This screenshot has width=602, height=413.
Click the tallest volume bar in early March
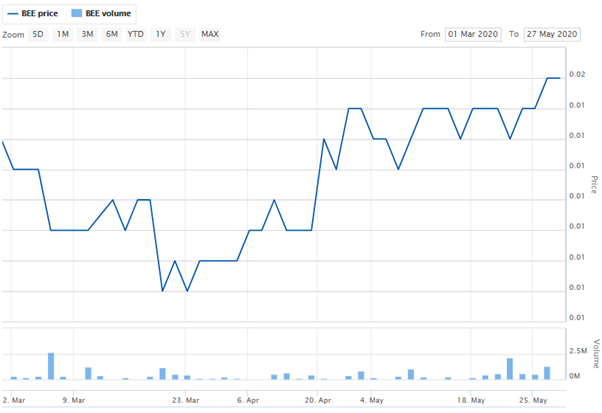[x=51, y=366]
